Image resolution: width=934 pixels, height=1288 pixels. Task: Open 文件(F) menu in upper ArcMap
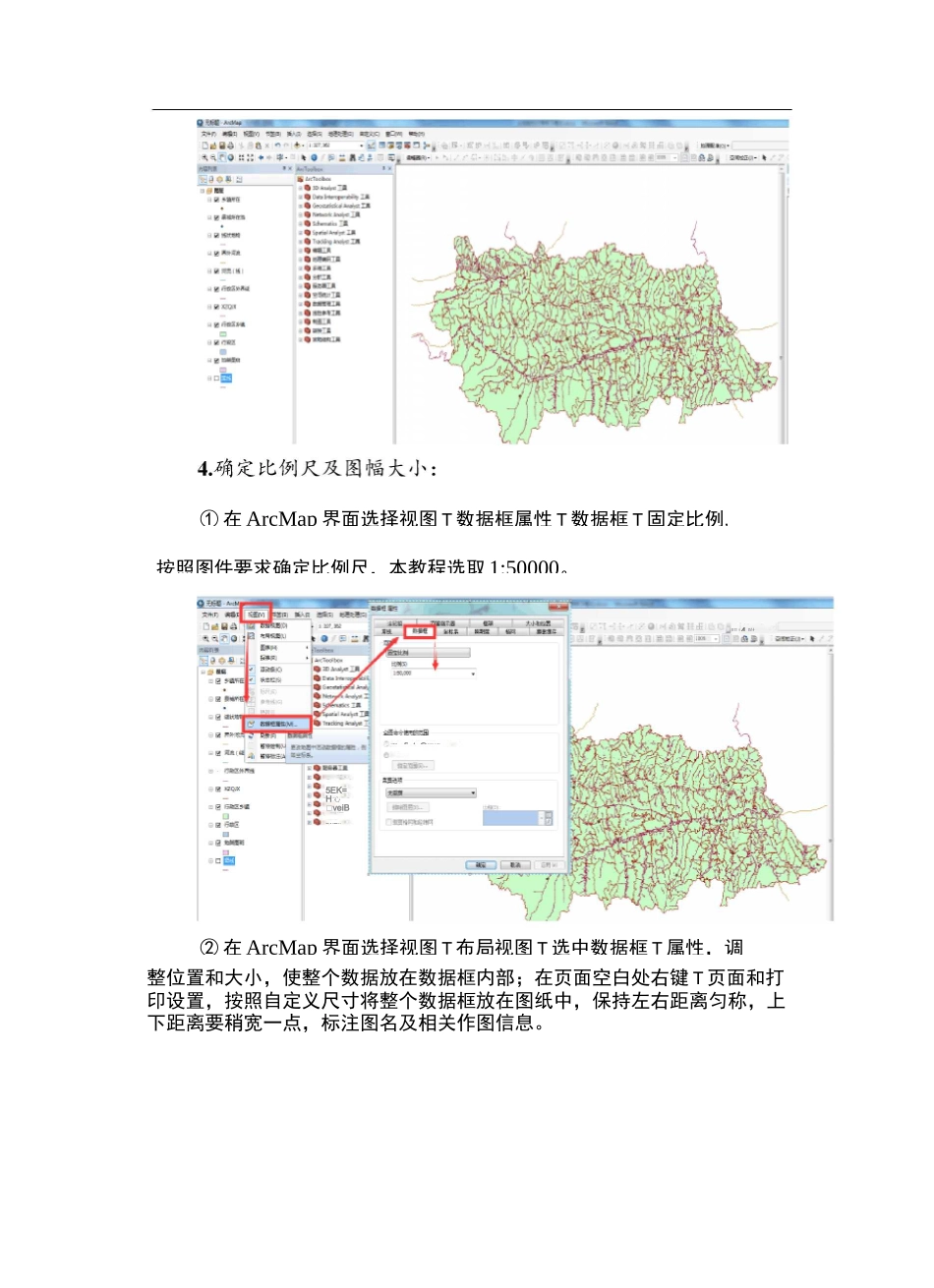pyautogui.click(x=208, y=134)
